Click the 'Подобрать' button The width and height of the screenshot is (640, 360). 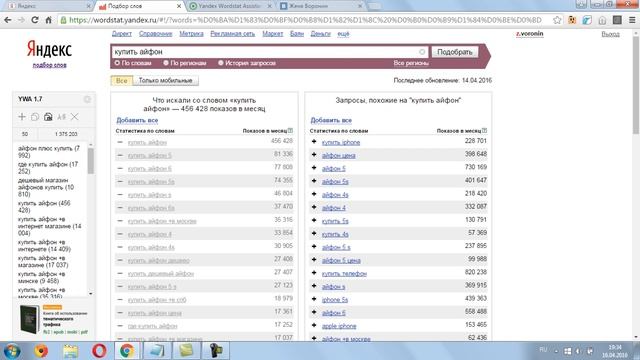pyautogui.click(x=455, y=52)
